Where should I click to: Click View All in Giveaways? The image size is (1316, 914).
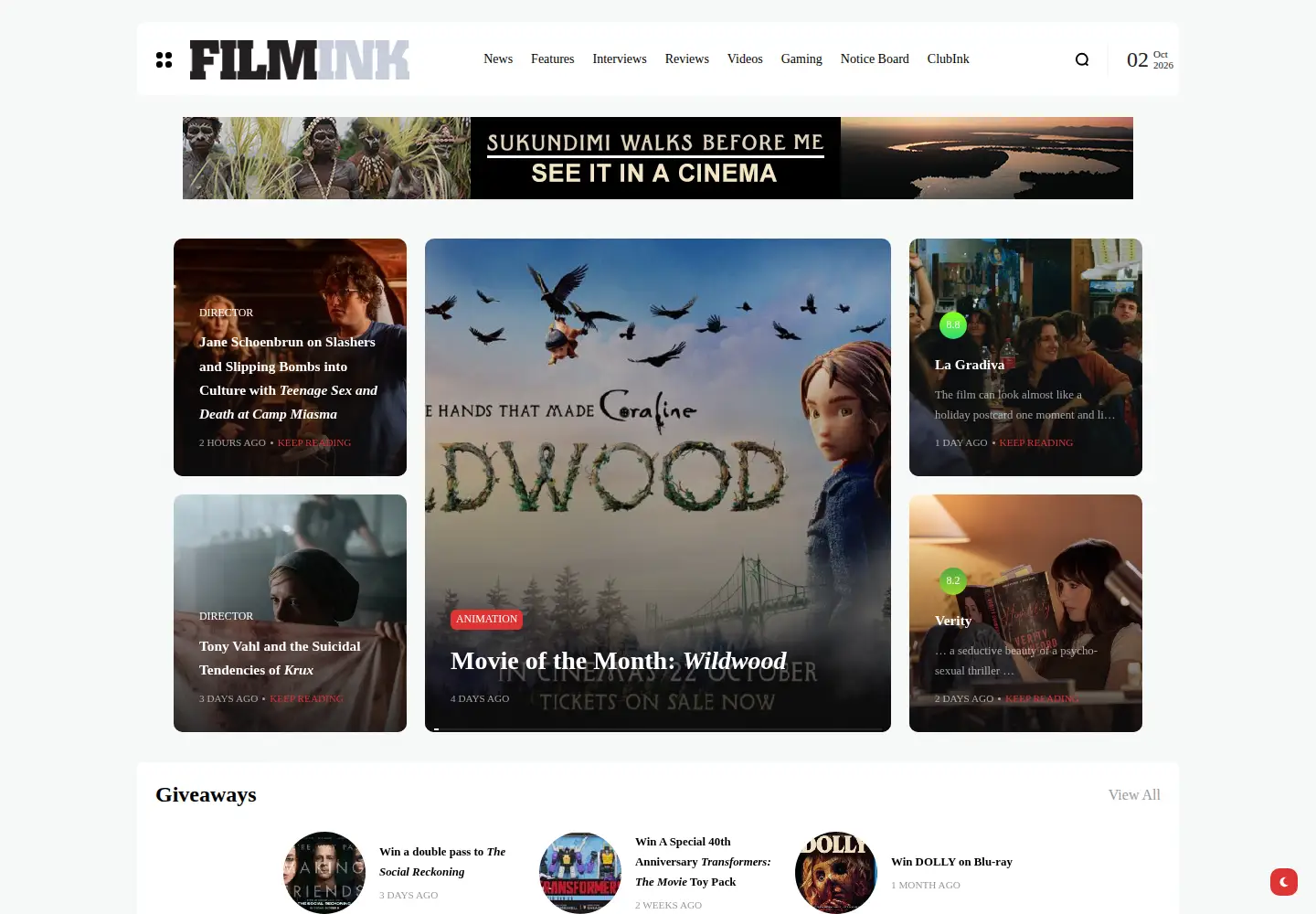click(x=1134, y=795)
